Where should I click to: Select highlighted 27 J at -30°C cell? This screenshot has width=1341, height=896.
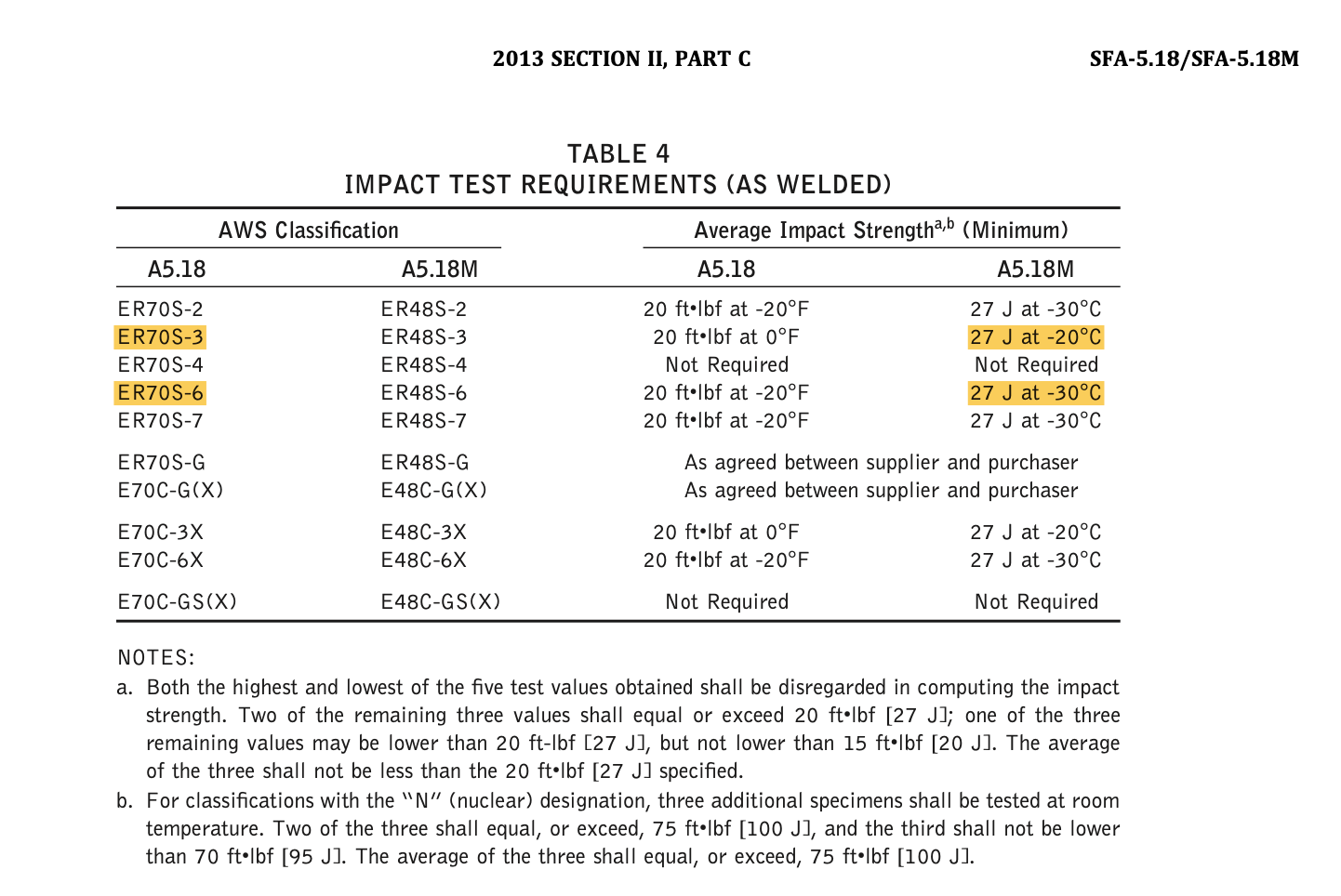pyautogui.click(x=1036, y=392)
